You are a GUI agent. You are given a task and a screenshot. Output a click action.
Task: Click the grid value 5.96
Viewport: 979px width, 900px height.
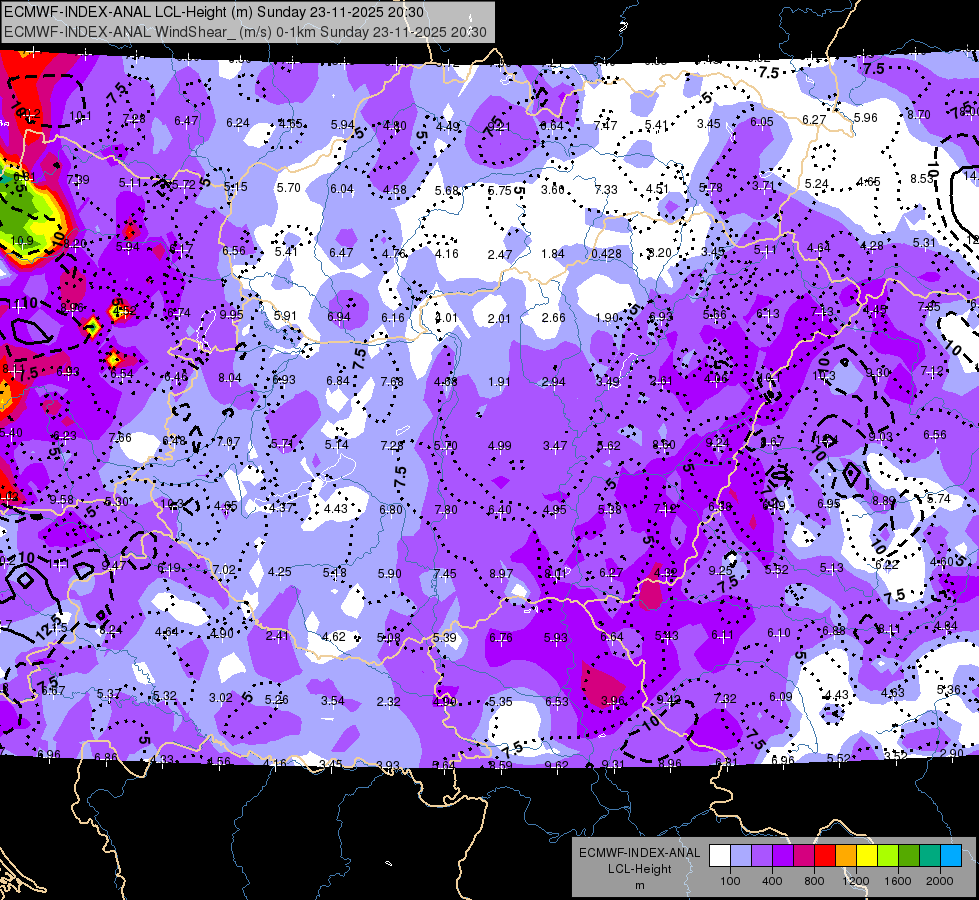coord(865,117)
